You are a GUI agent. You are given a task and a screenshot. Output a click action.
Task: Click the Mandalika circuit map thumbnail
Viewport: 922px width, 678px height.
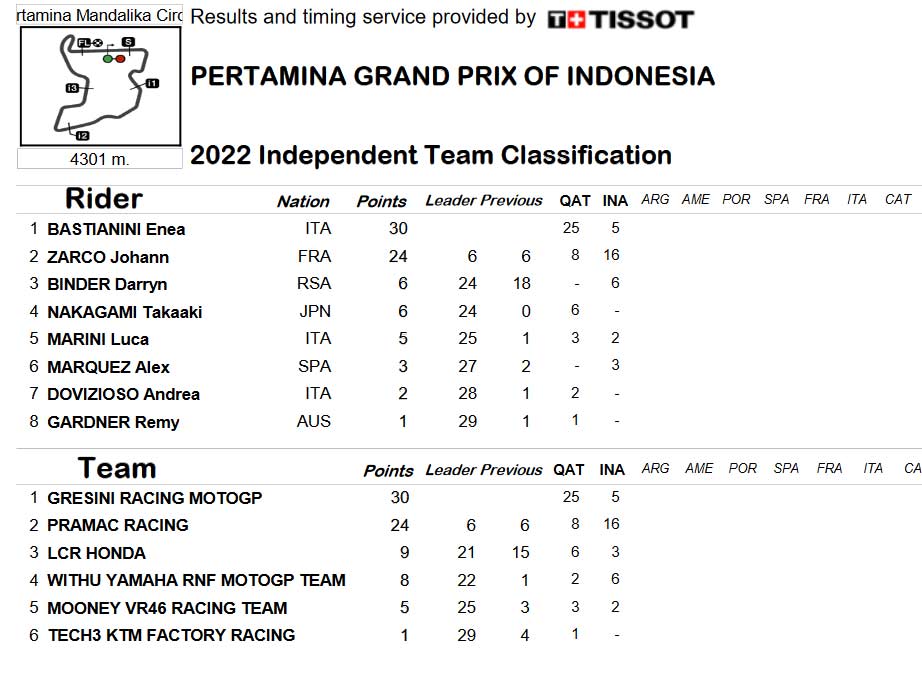pyautogui.click(x=101, y=86)
